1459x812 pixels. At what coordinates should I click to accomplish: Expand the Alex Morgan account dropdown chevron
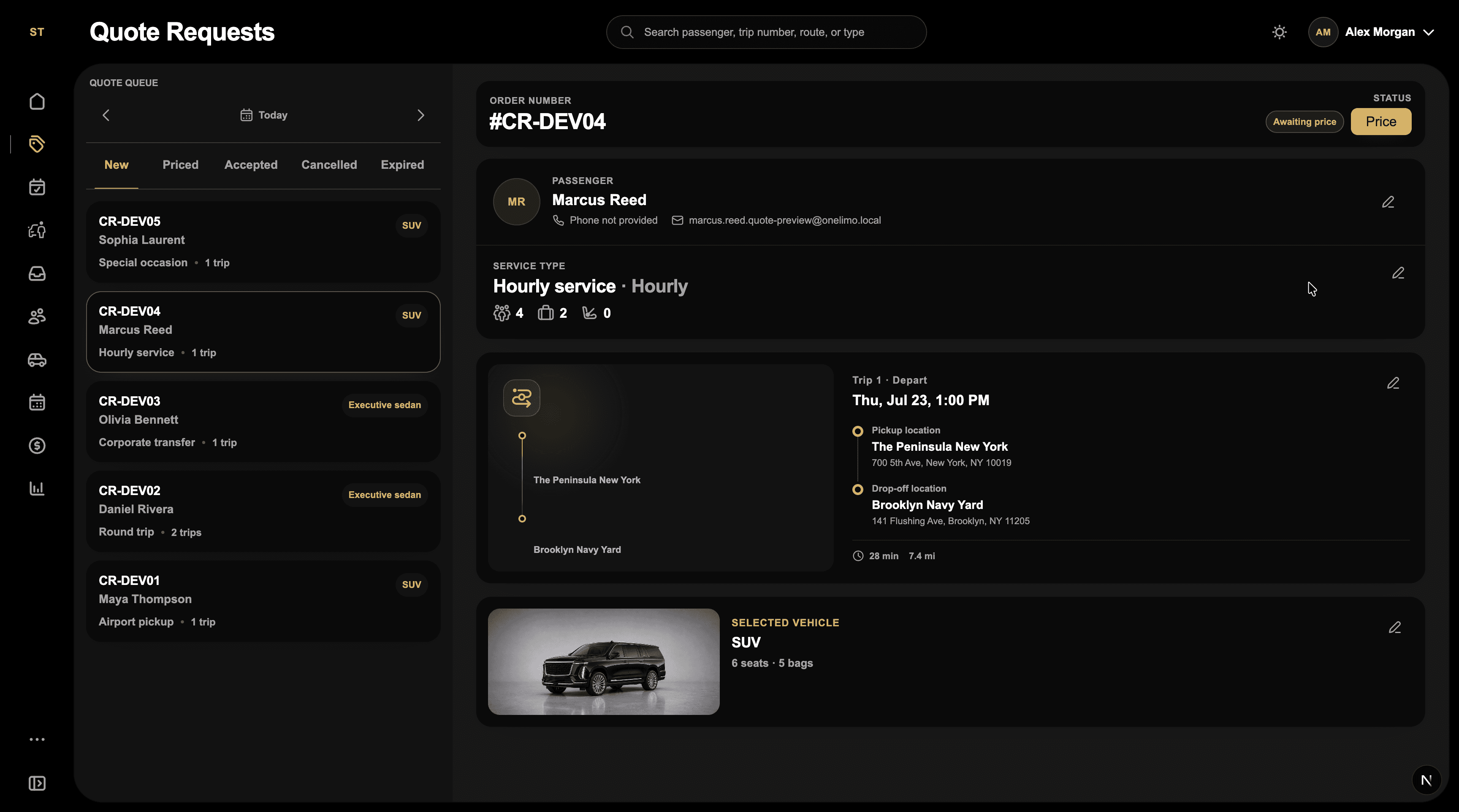coord(1429,32)
